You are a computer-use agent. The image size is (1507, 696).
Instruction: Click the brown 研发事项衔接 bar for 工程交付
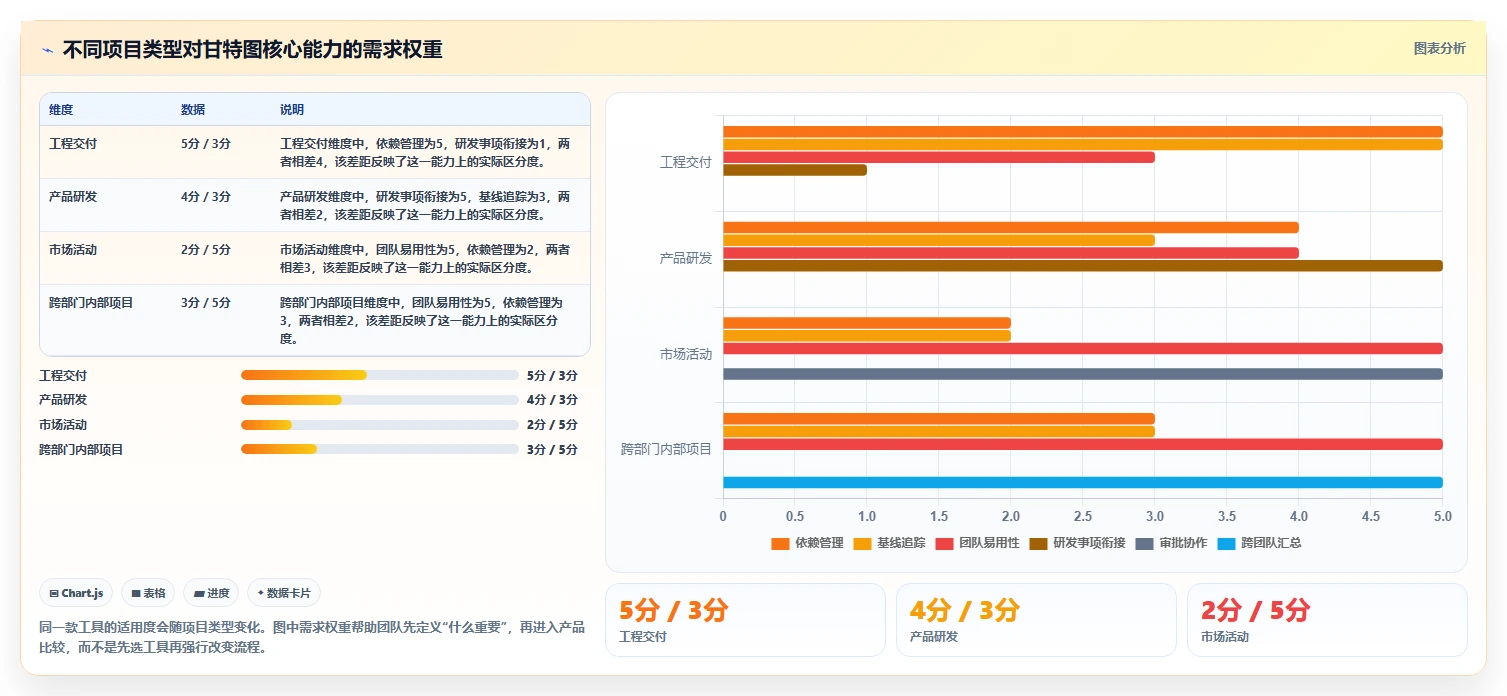(x=795, y=170)
